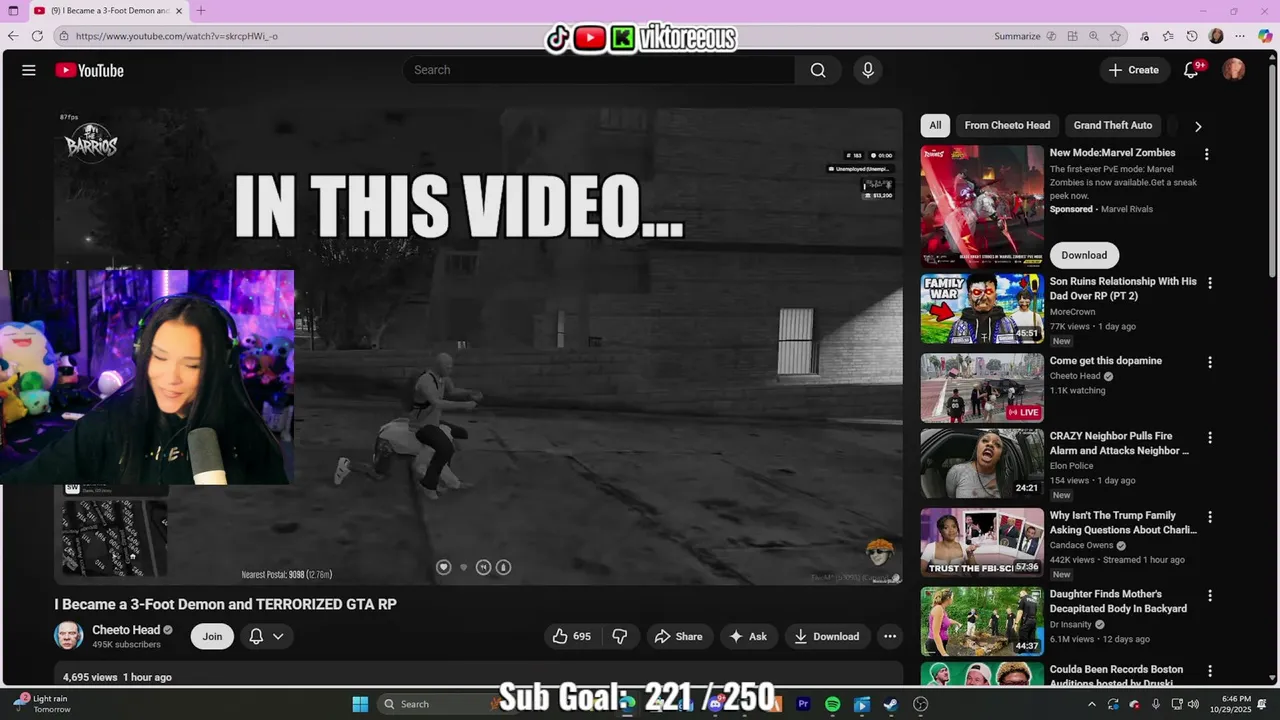The width and height of the screenshot is (1280, 720).
Task: Open the browser tab actions menu icon
Action: [13, 10]
